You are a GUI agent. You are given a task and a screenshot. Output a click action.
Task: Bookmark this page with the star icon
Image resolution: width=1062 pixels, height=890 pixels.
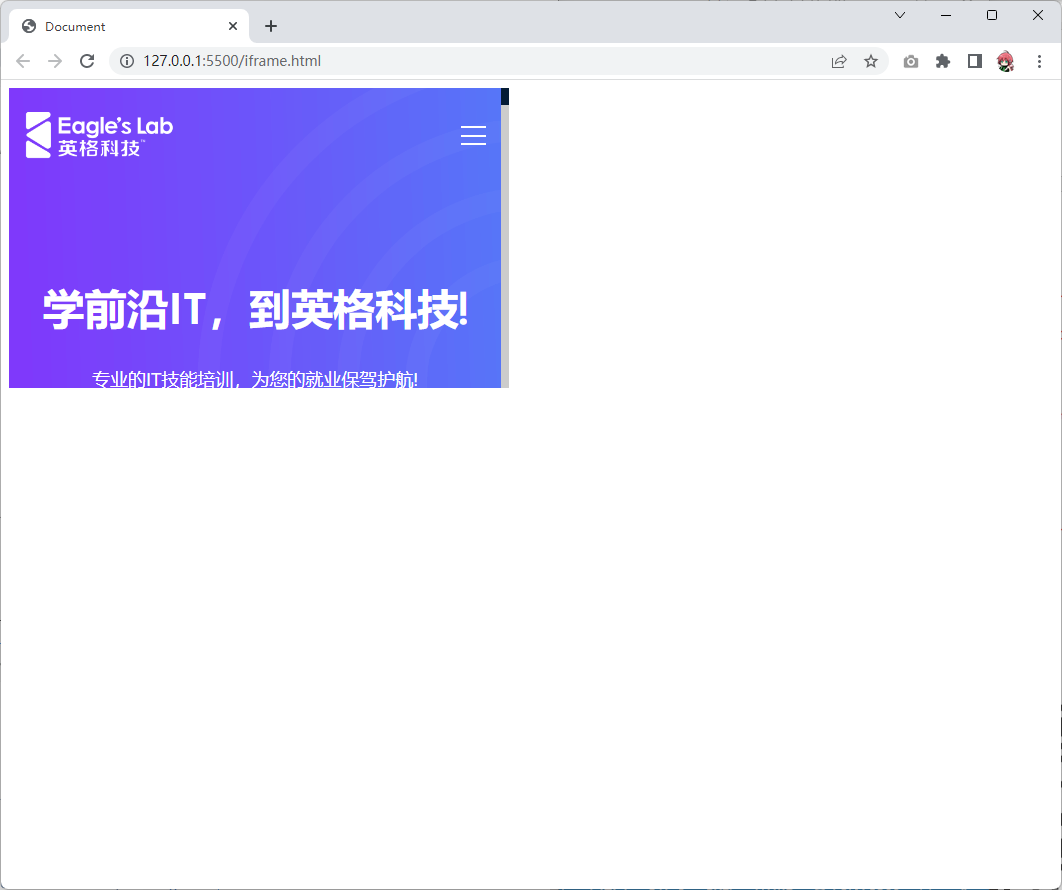[871, 61]
